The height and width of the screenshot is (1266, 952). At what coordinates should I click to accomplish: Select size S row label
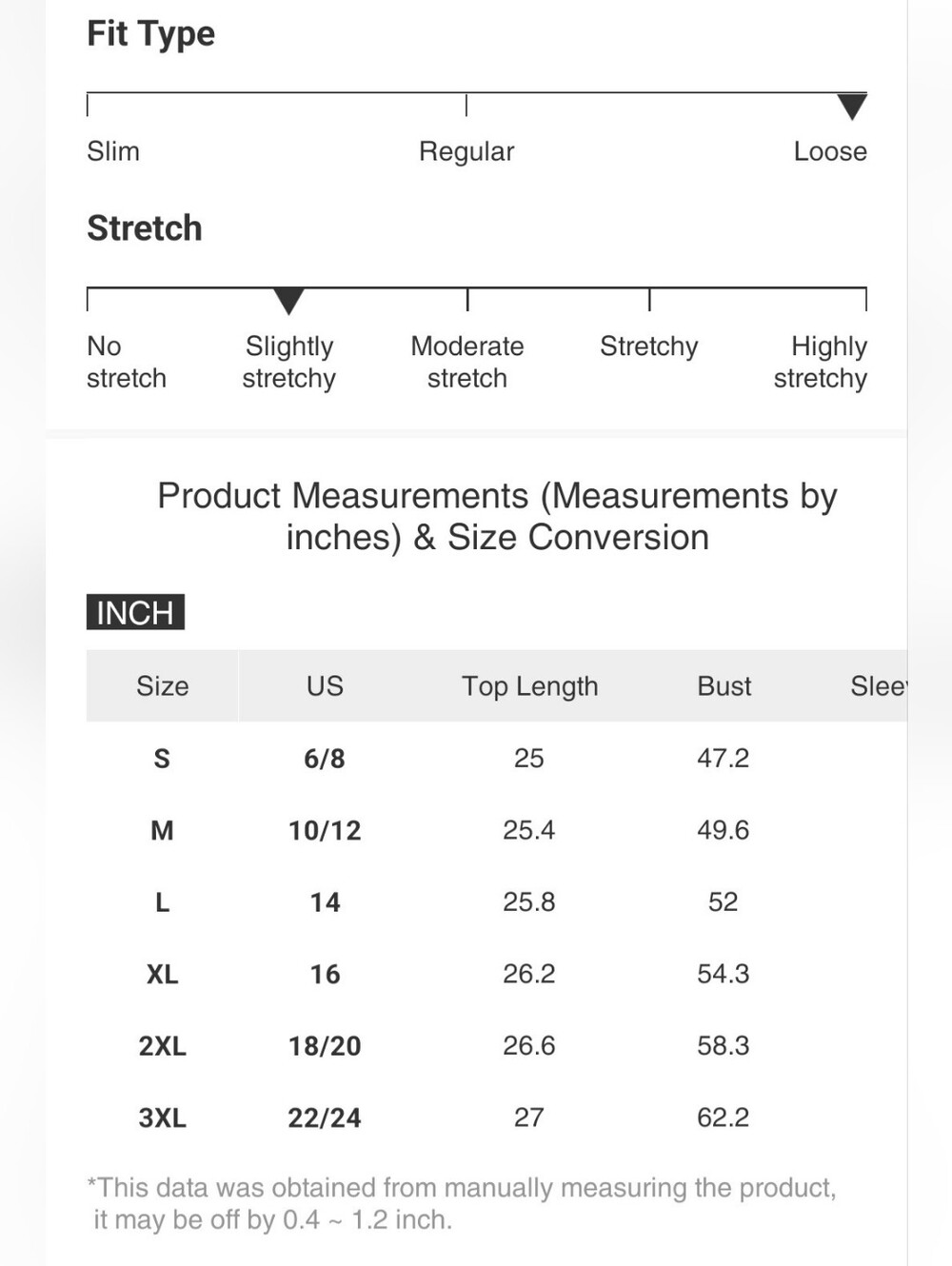pos(162,759)
